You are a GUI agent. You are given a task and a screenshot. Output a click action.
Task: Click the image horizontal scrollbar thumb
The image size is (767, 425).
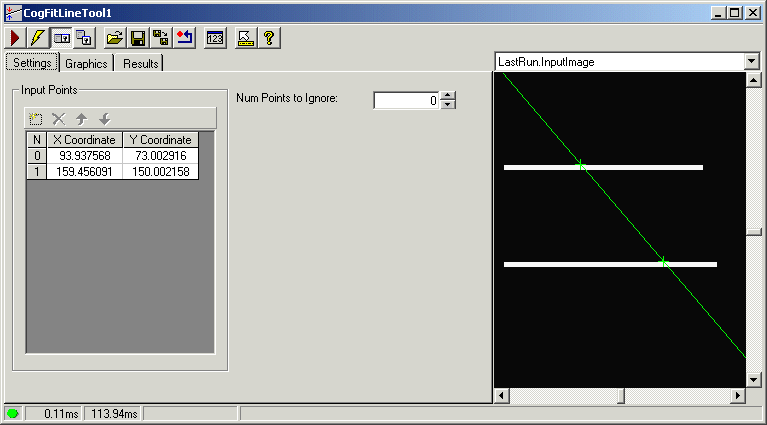pos(620,396)
